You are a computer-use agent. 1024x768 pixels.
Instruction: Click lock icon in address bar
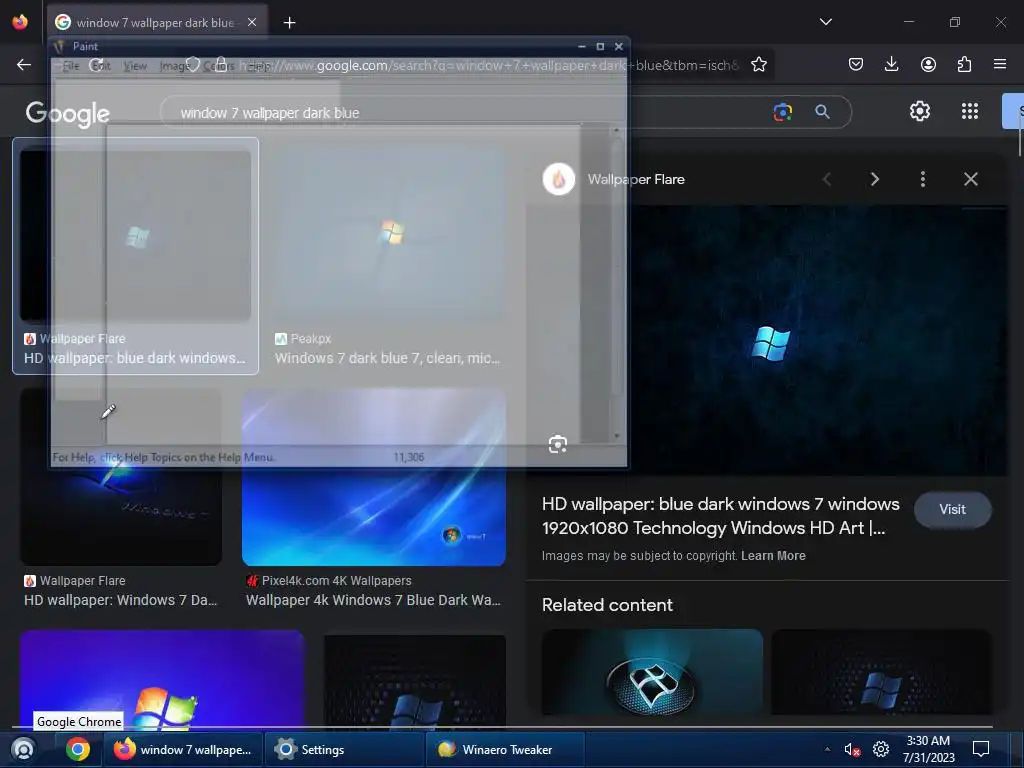pos(220,65)
